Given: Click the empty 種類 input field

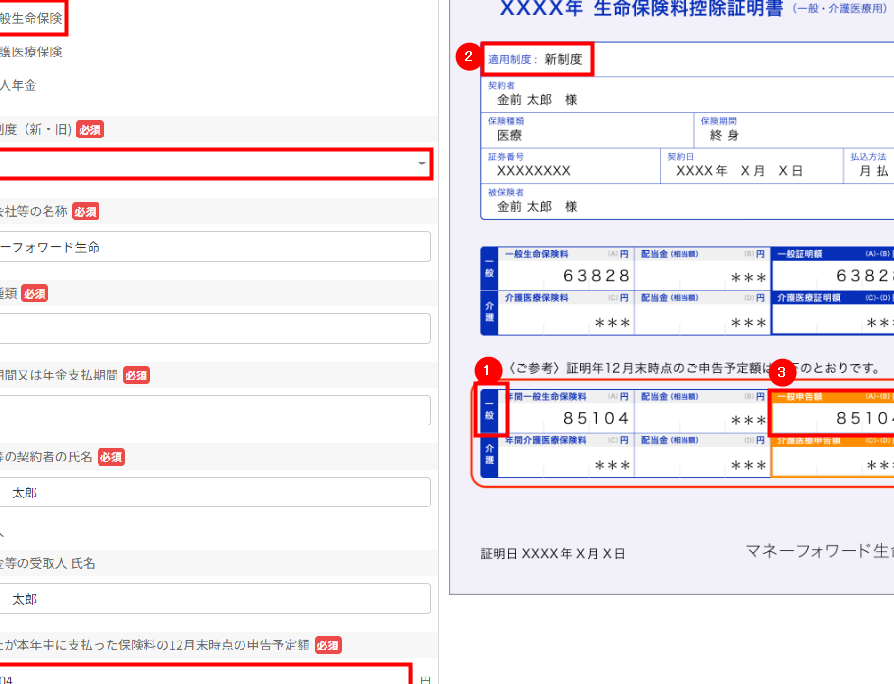Looking at the screenshot, I should tap(215, 328).
